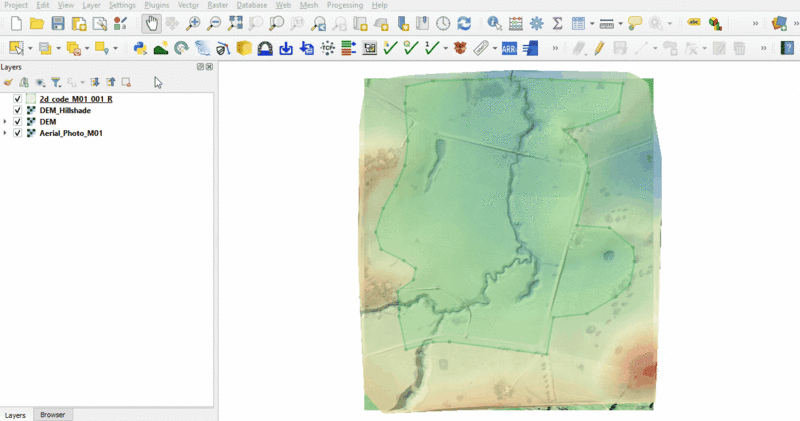Click the Python Console icon
Image resolution: width=800 pixels, height=421 pixels.
(x=140, y=48)
